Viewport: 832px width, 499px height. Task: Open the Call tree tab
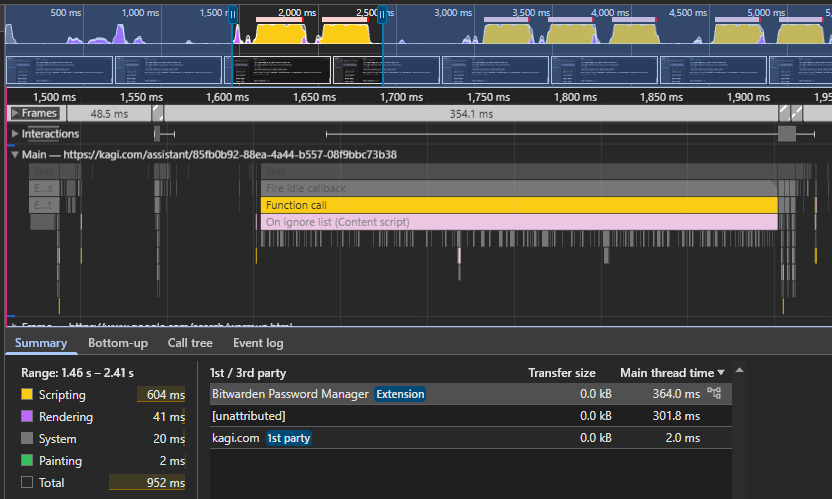190,343
